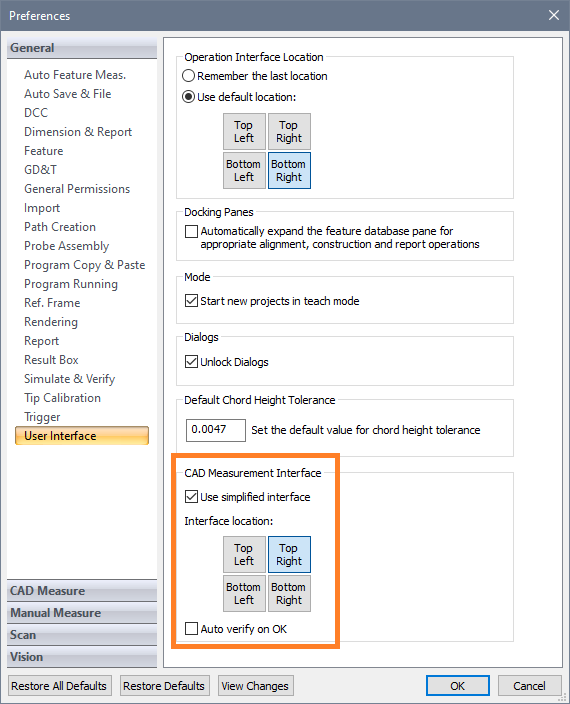Click the chord height tolerance input field

coord(216,430)
